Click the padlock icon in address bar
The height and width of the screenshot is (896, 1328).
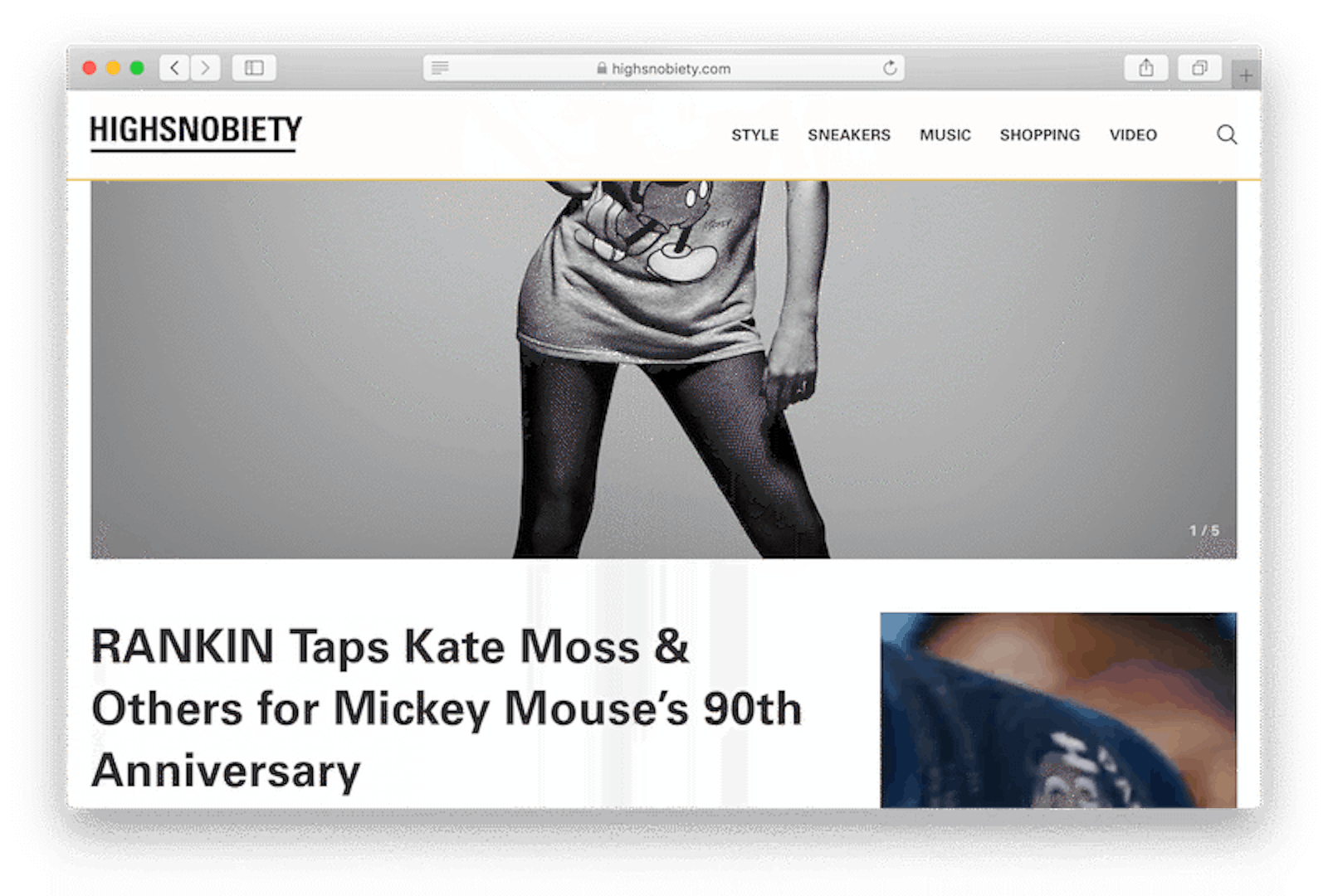pos(602,68)
